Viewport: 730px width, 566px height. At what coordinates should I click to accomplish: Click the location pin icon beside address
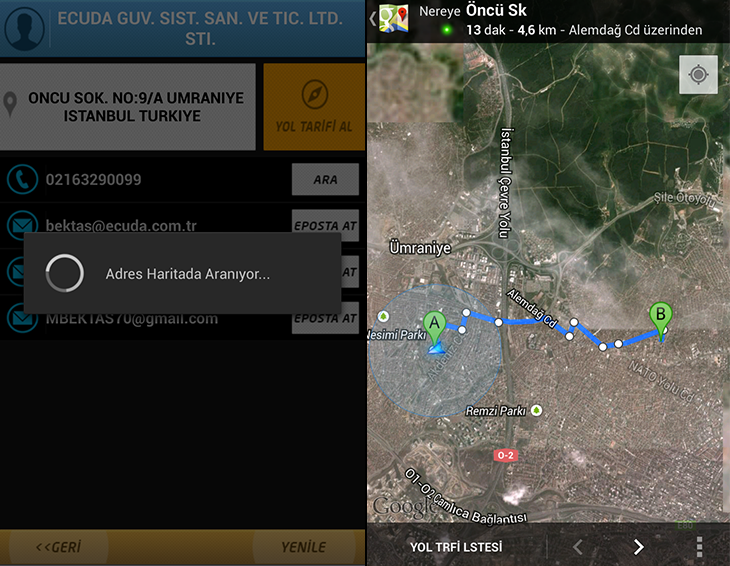(x=10, y=104)
